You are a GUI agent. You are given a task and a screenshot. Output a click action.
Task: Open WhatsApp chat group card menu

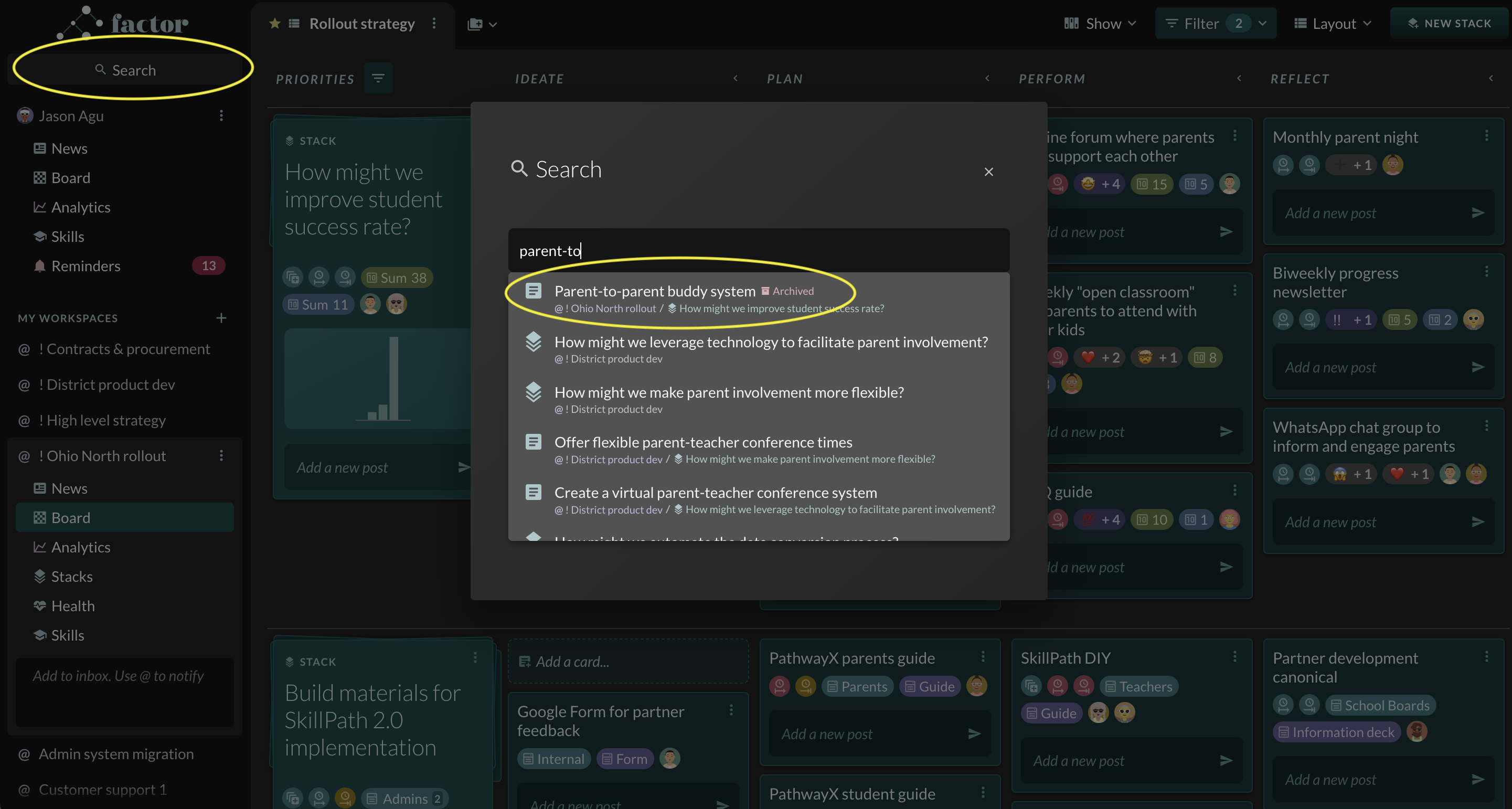(1486, 426)
